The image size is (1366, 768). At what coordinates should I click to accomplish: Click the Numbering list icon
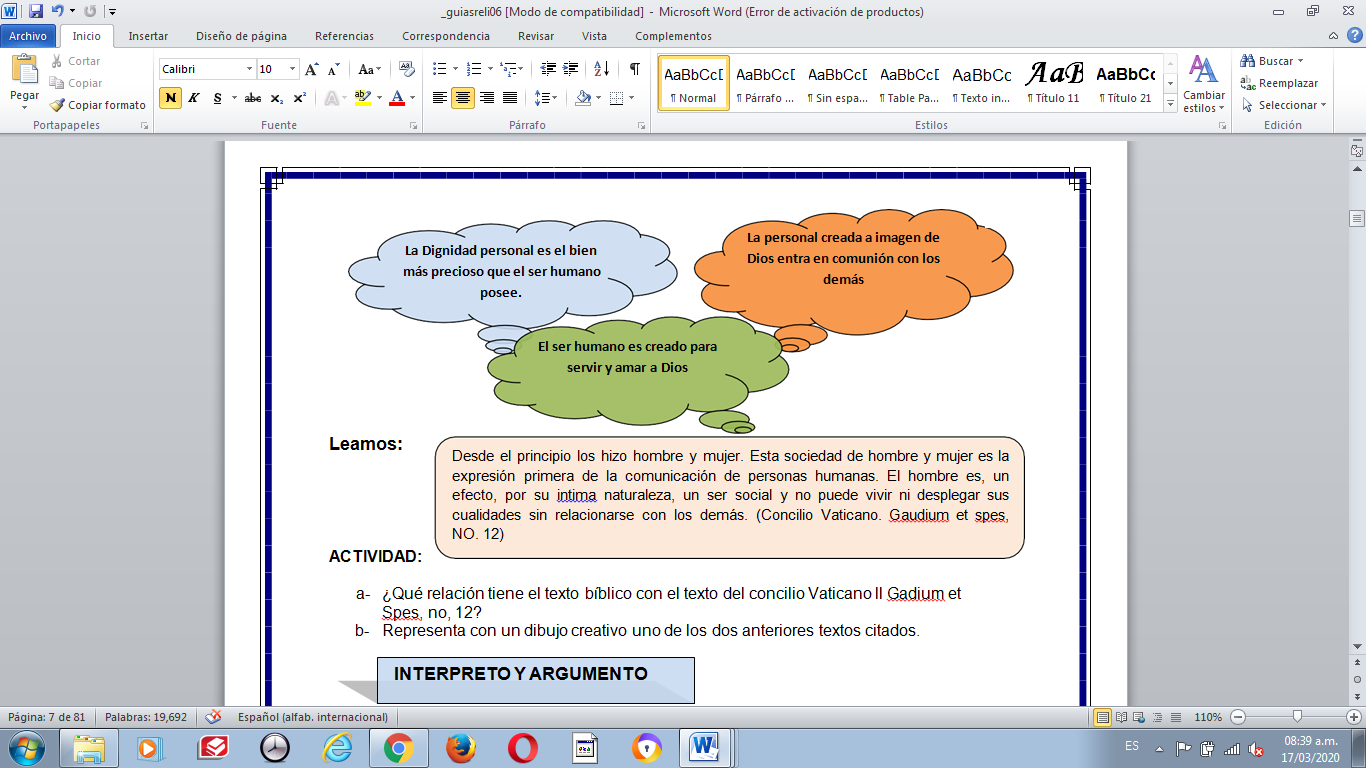473,69
